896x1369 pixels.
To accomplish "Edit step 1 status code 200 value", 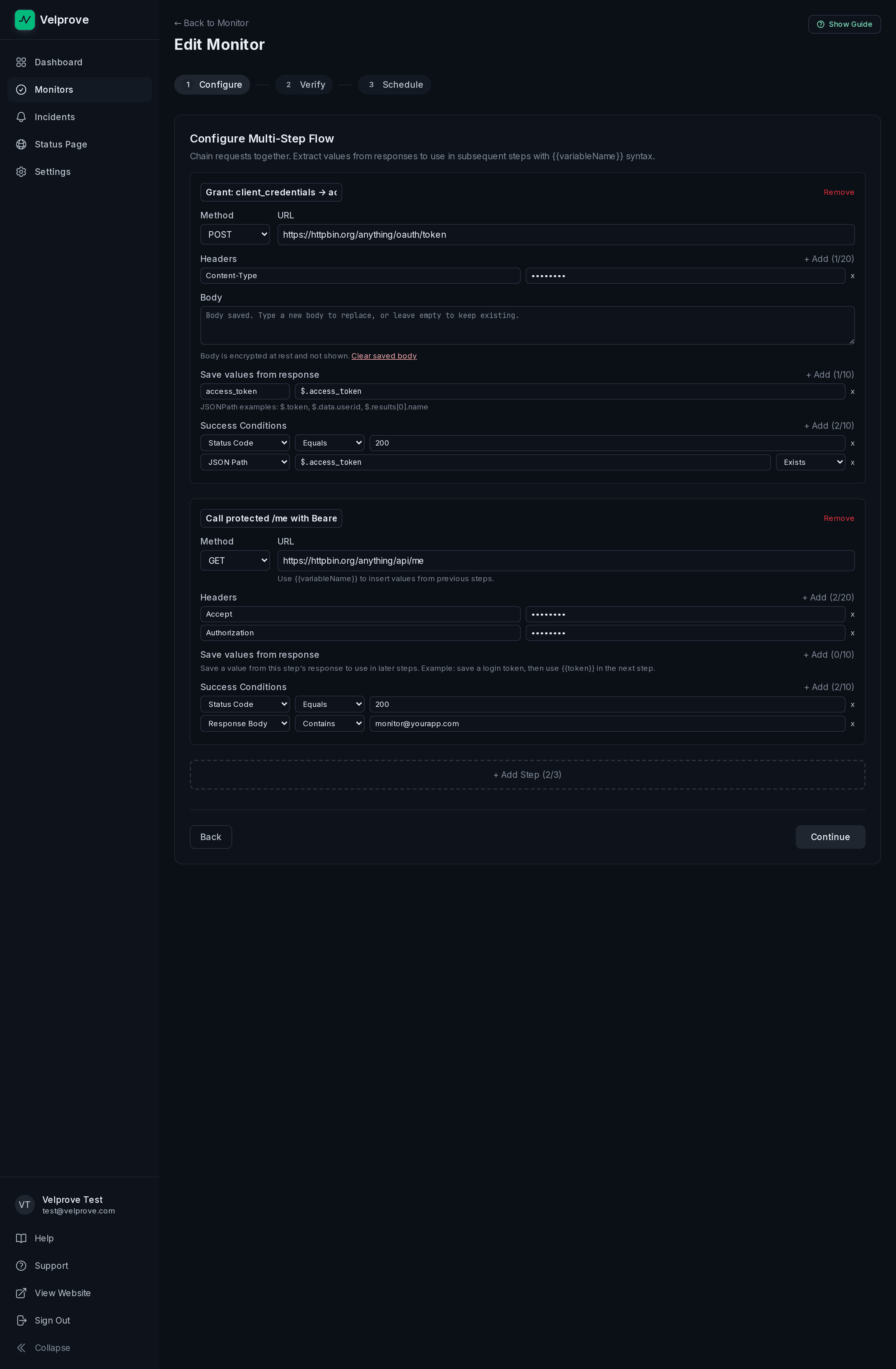I will point(607,443).
